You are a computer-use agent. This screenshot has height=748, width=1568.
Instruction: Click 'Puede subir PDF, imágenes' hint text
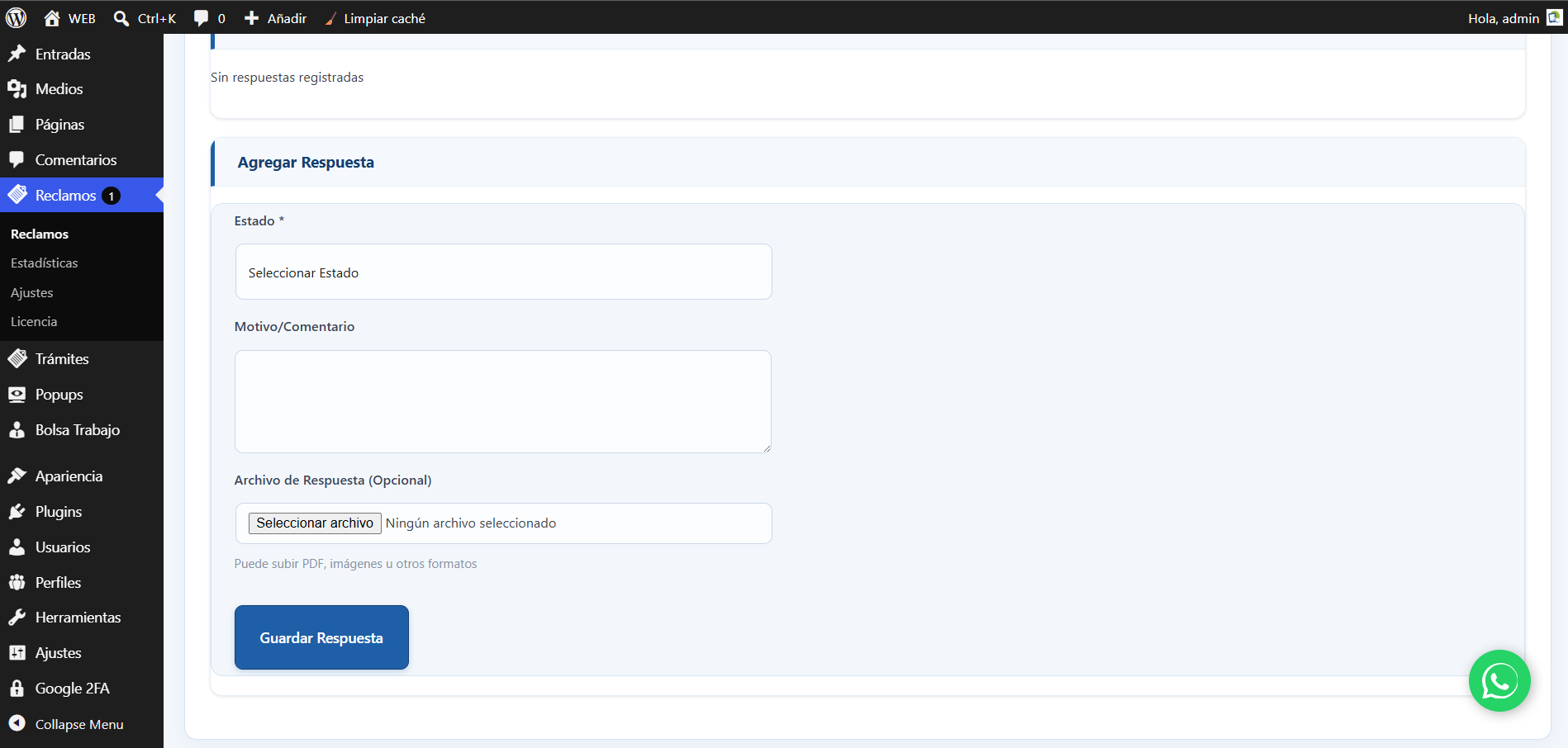pyautogui.click(x=355, y=564)
